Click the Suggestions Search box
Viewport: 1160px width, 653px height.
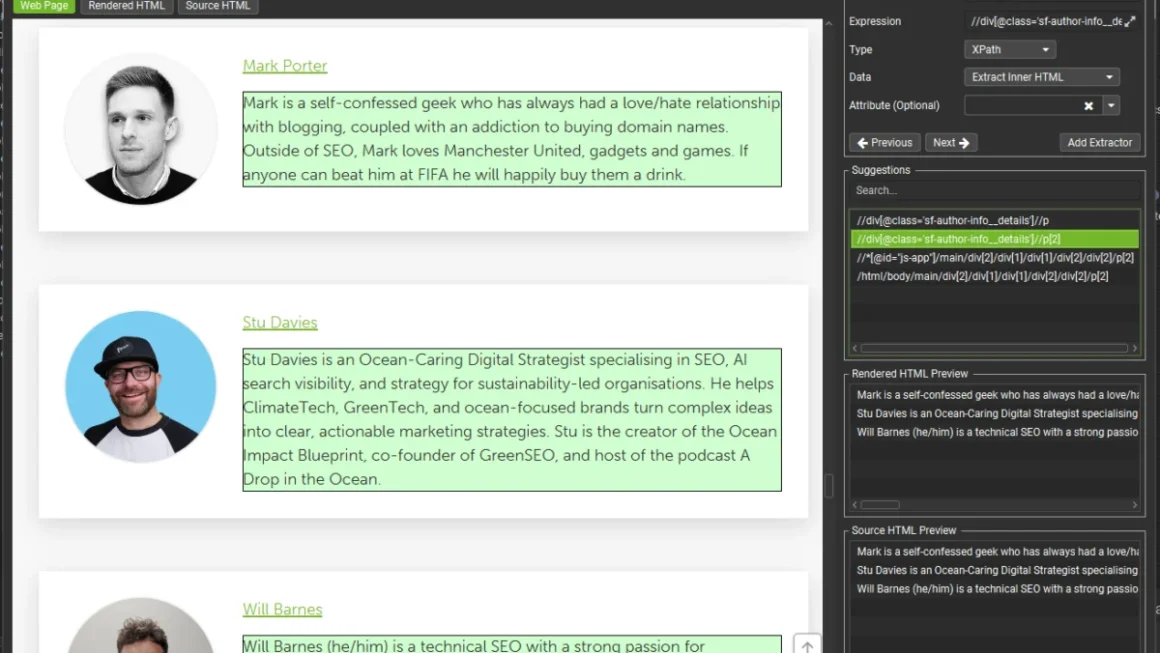pyautogui.click(x=995, y=191)
